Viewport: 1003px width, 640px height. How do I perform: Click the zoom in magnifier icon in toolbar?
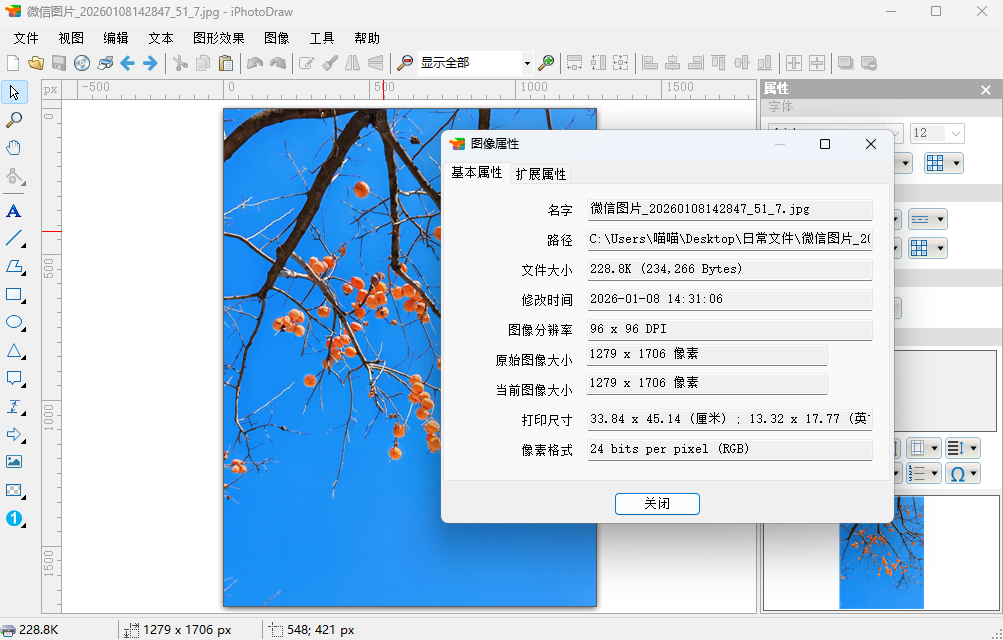(546, 63)
